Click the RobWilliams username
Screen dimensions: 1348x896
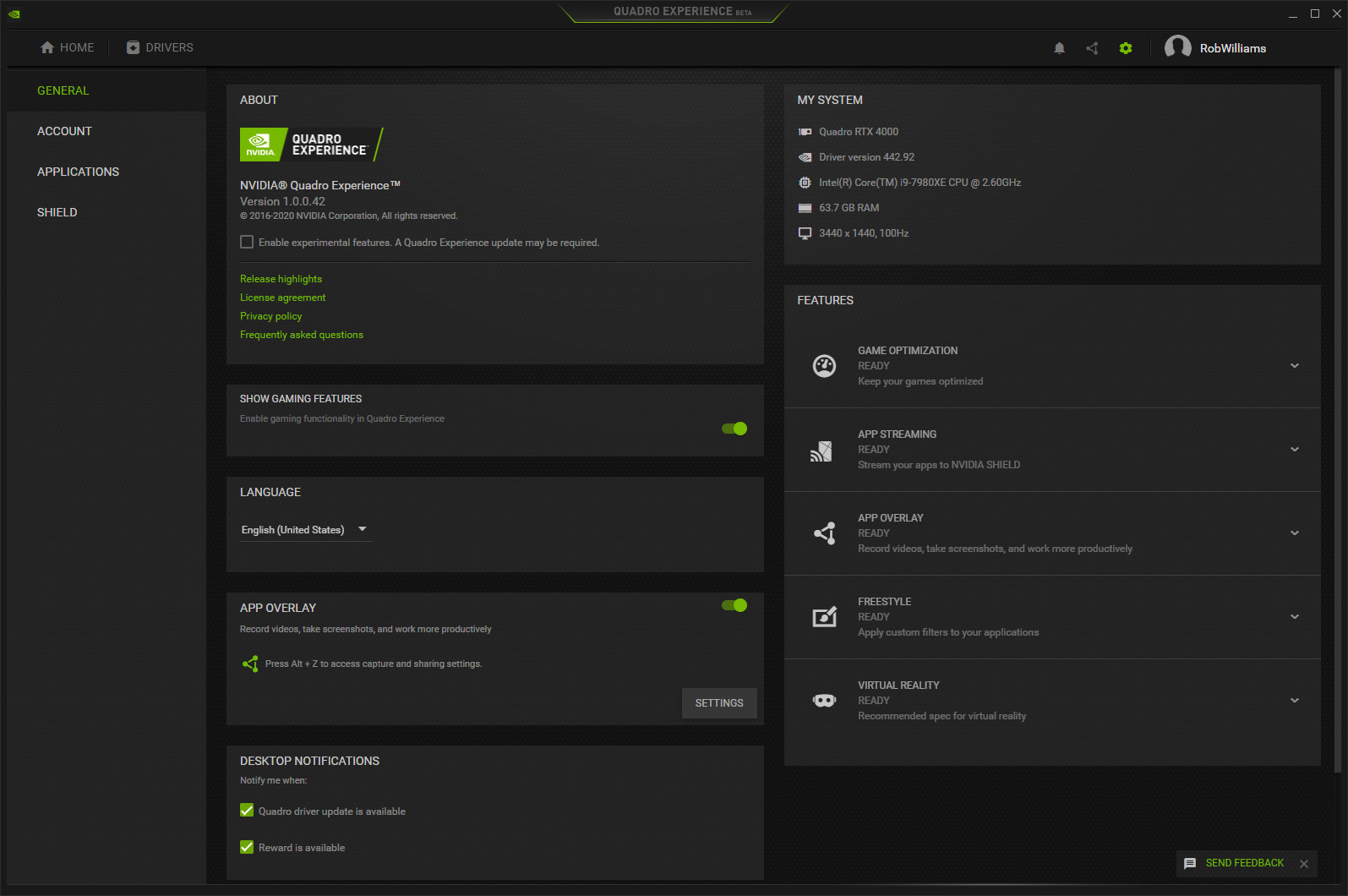1233,48
